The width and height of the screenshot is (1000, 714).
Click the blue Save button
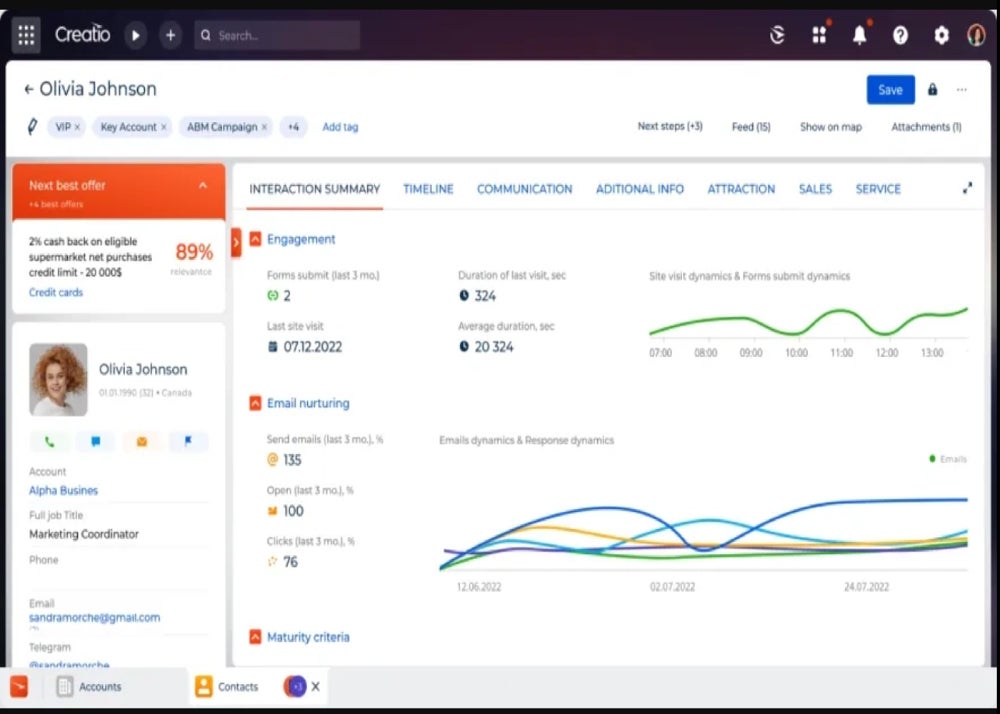890,90
